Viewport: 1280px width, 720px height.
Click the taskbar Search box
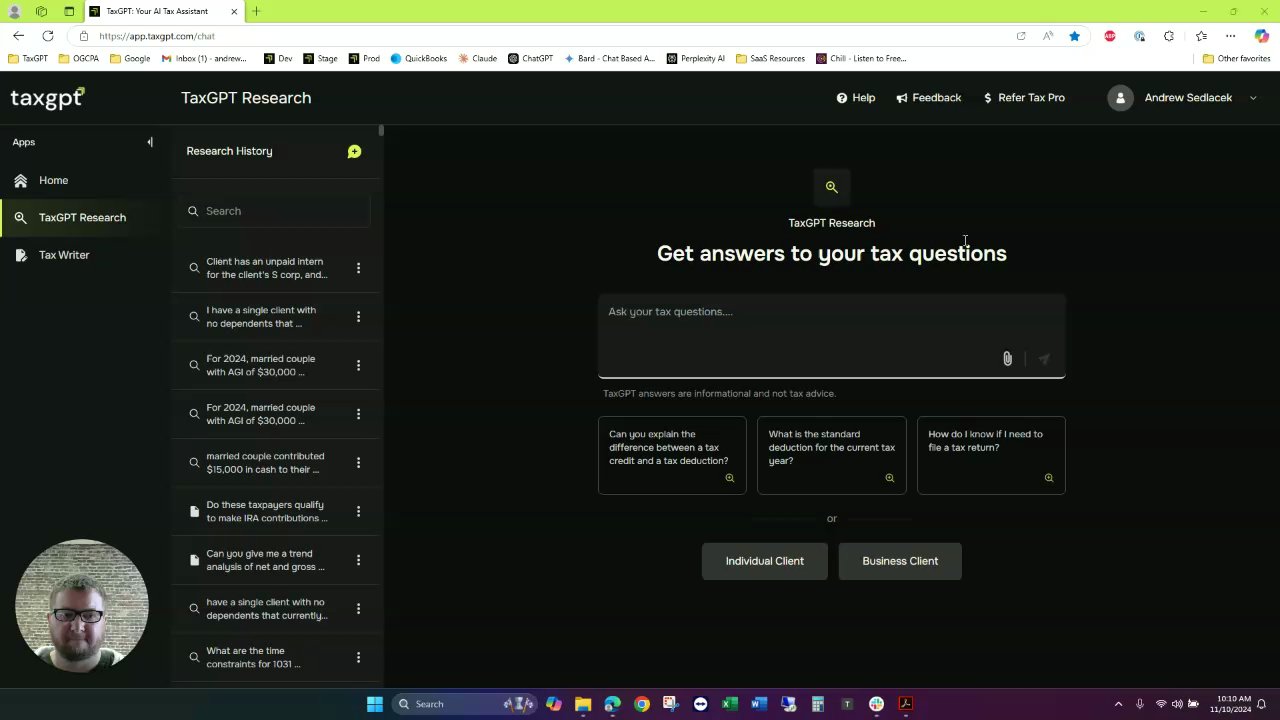[466, 704]
